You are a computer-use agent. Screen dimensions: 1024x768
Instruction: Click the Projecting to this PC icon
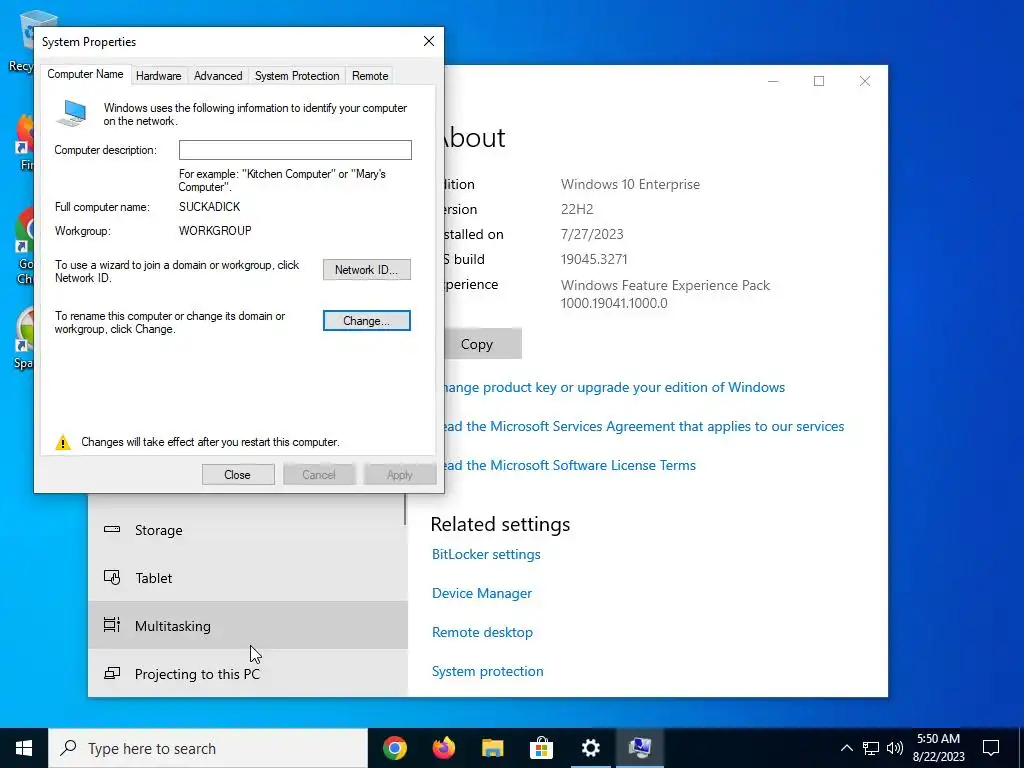point(112,673)
